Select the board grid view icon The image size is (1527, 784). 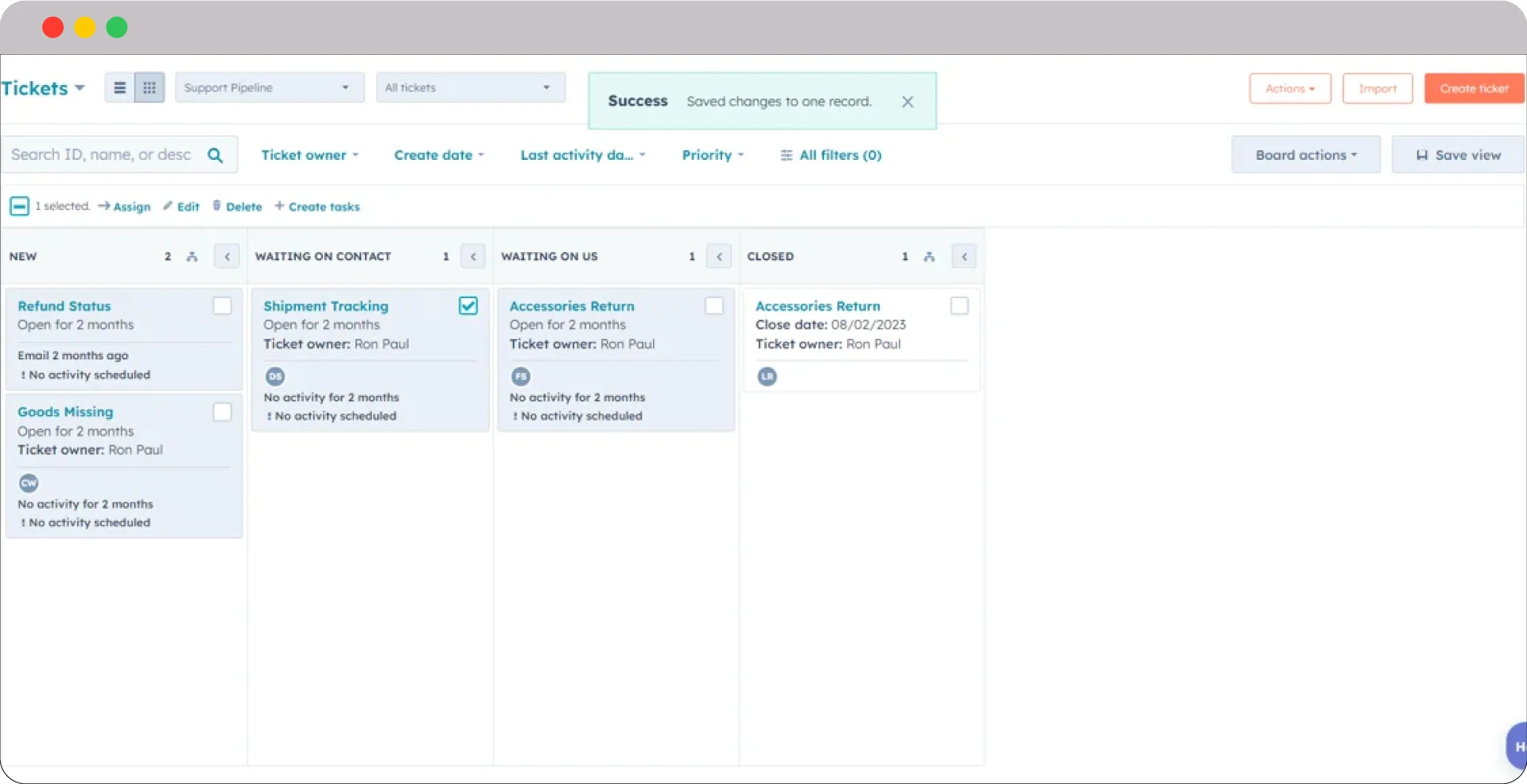(x=149, y=87)
